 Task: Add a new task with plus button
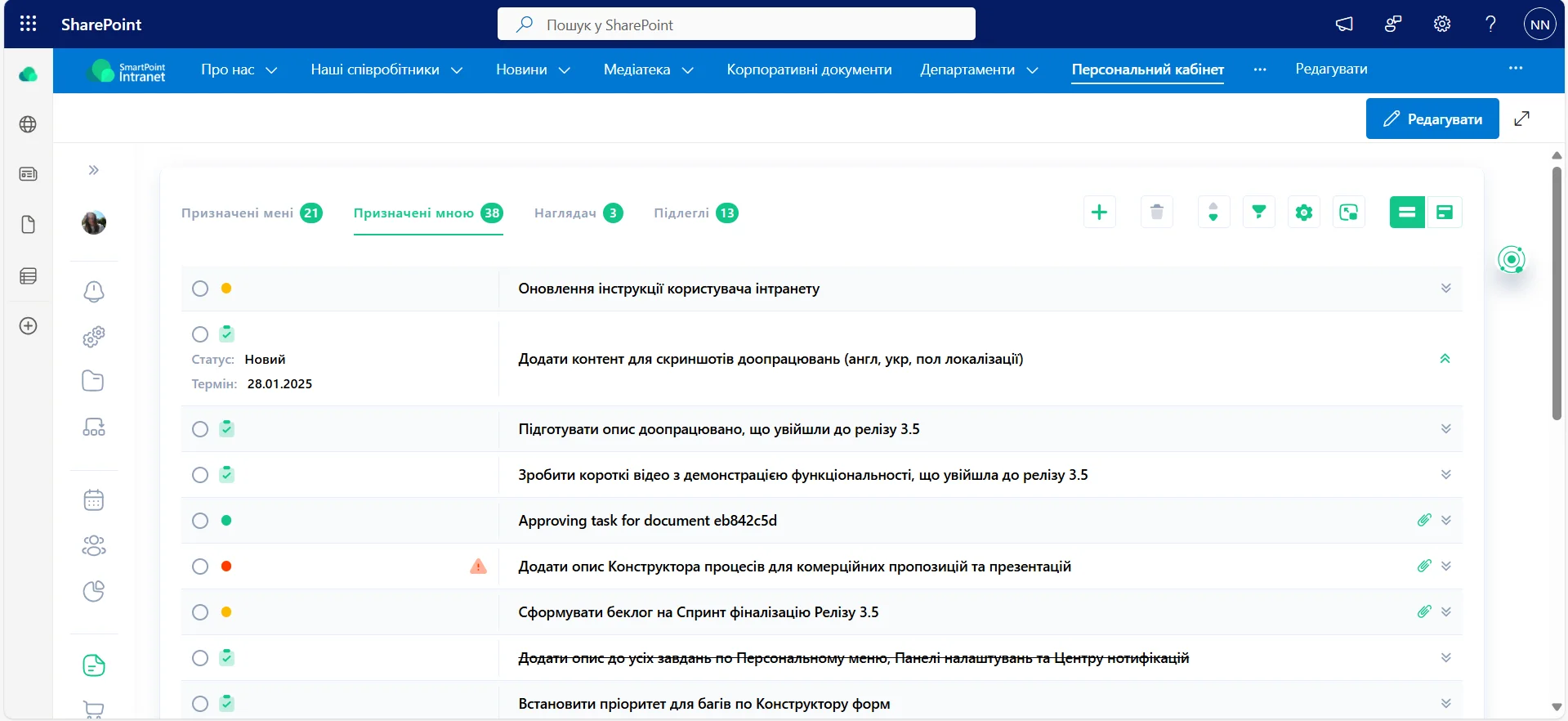pyautogui.click(x=1099, y=213)
